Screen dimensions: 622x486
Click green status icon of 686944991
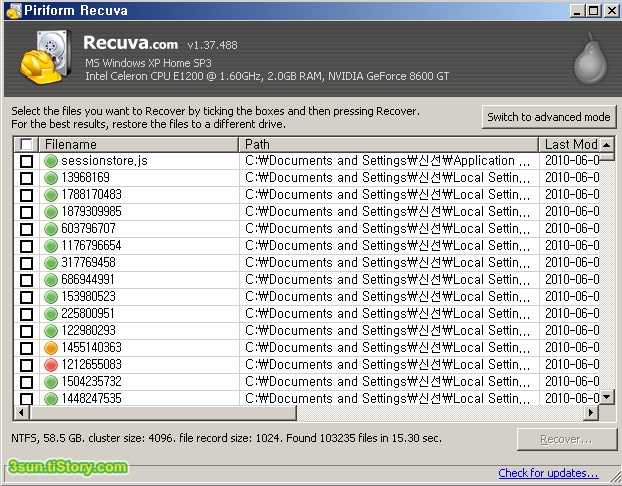coord(51,280)
